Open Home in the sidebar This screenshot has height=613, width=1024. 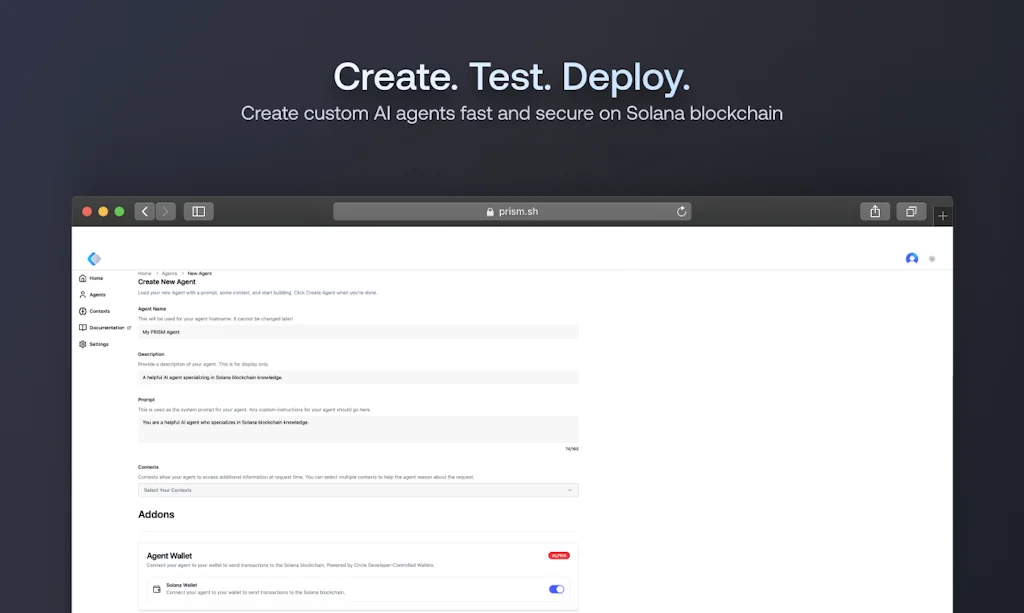point(96,278)
